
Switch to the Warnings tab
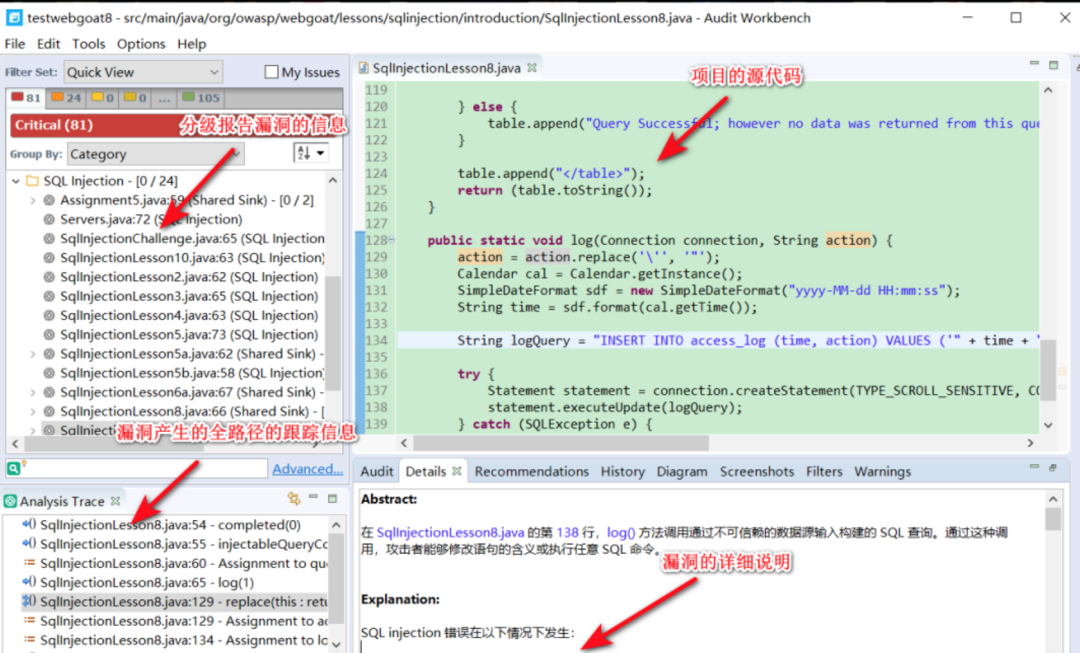pos(882,472)
